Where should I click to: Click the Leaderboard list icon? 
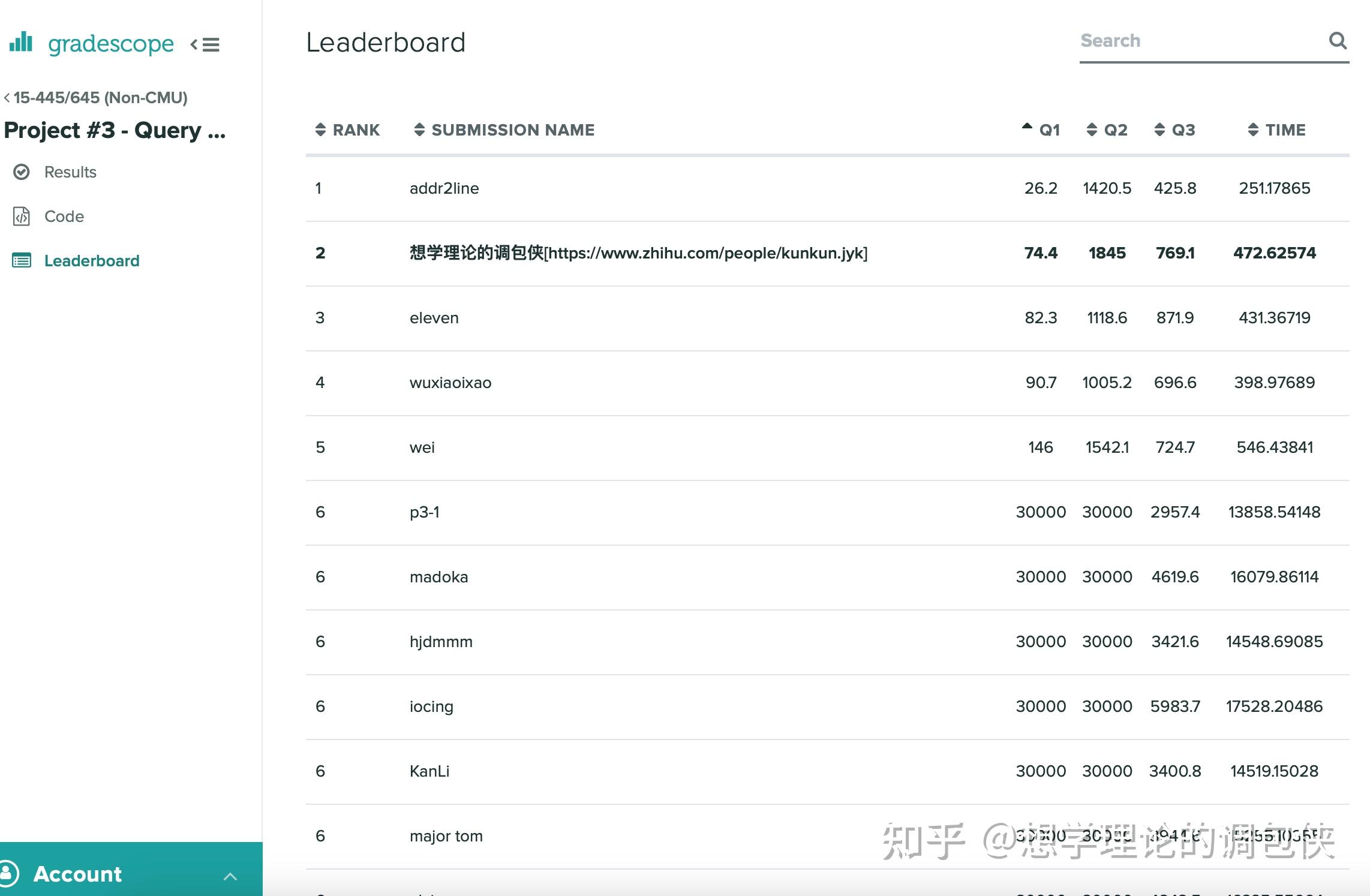(22, 260)
